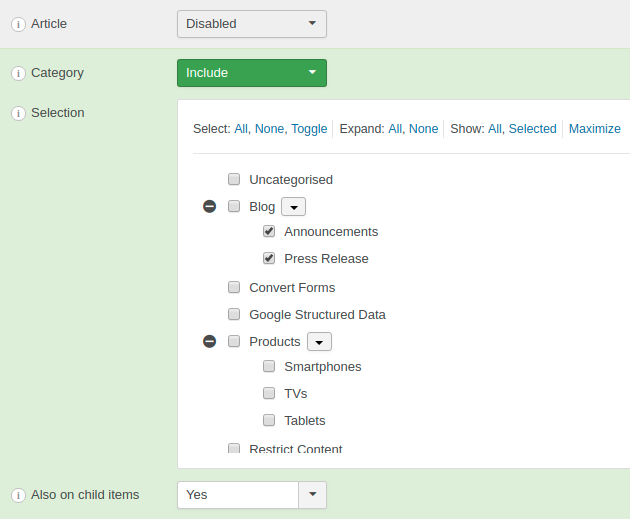
Task: Click the Toggle selection link
Action: (x=309, y=129)
